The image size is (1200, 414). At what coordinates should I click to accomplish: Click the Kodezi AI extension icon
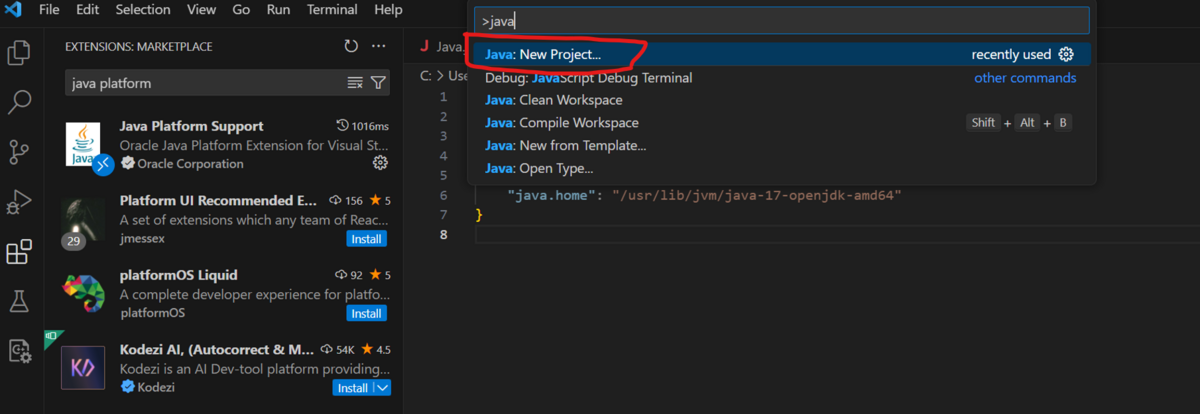coord(84,368)
